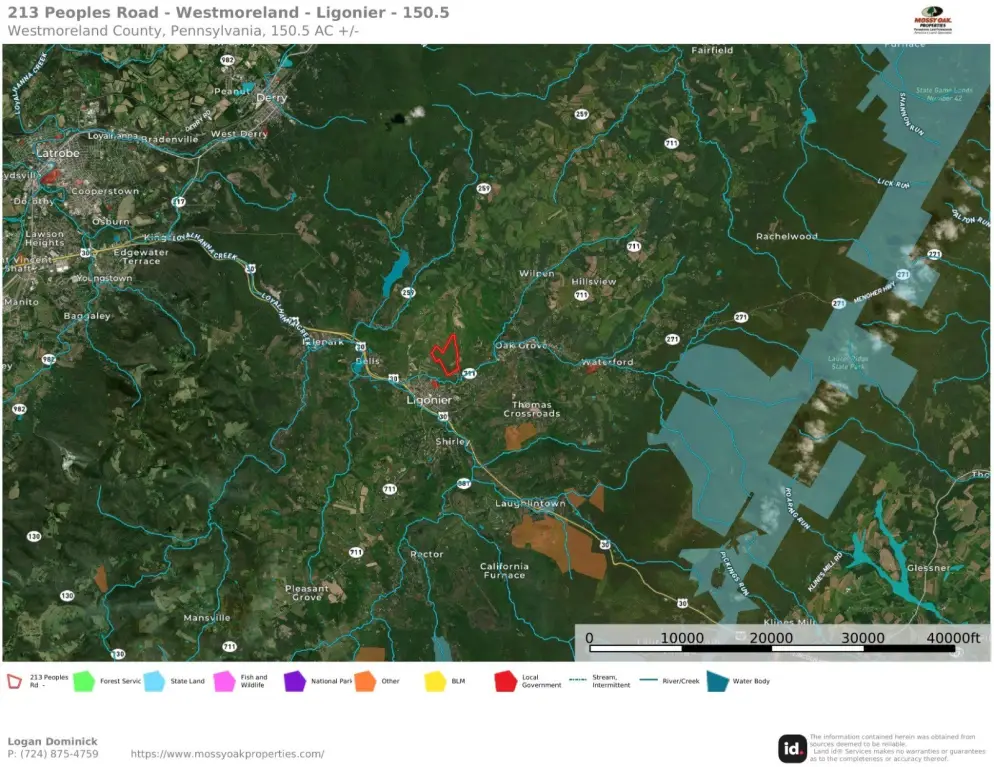The height and width of the screenshot is (767, 994).
Task: Click the large blue reservoir north of Ligonier
Action: click(x=396, y=273)
